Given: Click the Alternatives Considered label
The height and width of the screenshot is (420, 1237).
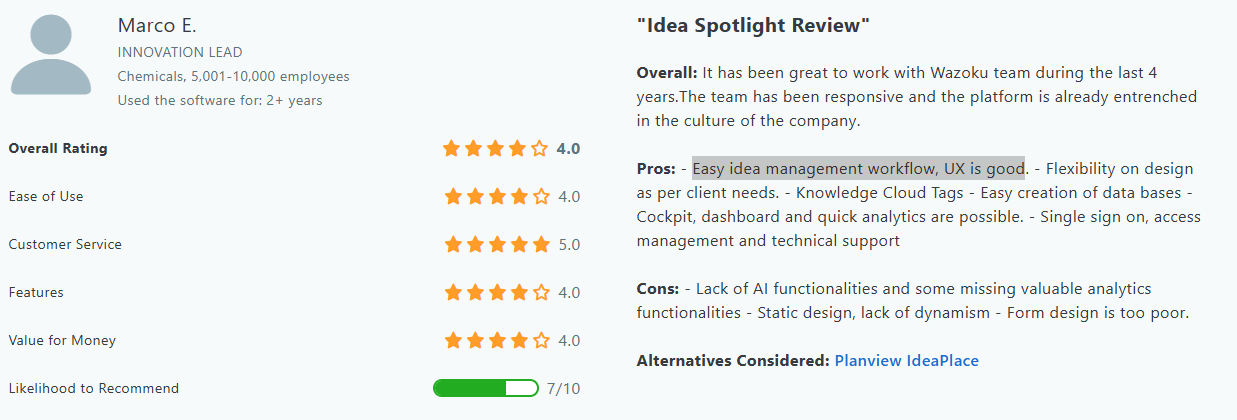Looking at the screenshot, I should click(x=733, y=360).
